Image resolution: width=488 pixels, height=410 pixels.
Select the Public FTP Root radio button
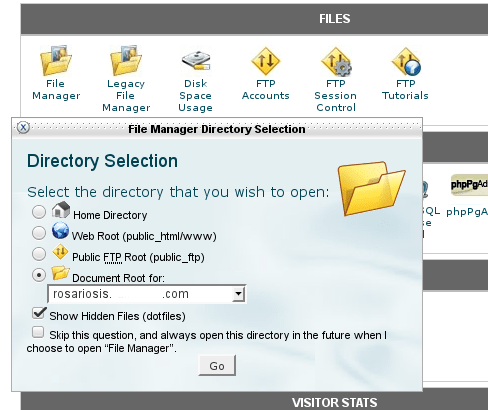[39, 254]
